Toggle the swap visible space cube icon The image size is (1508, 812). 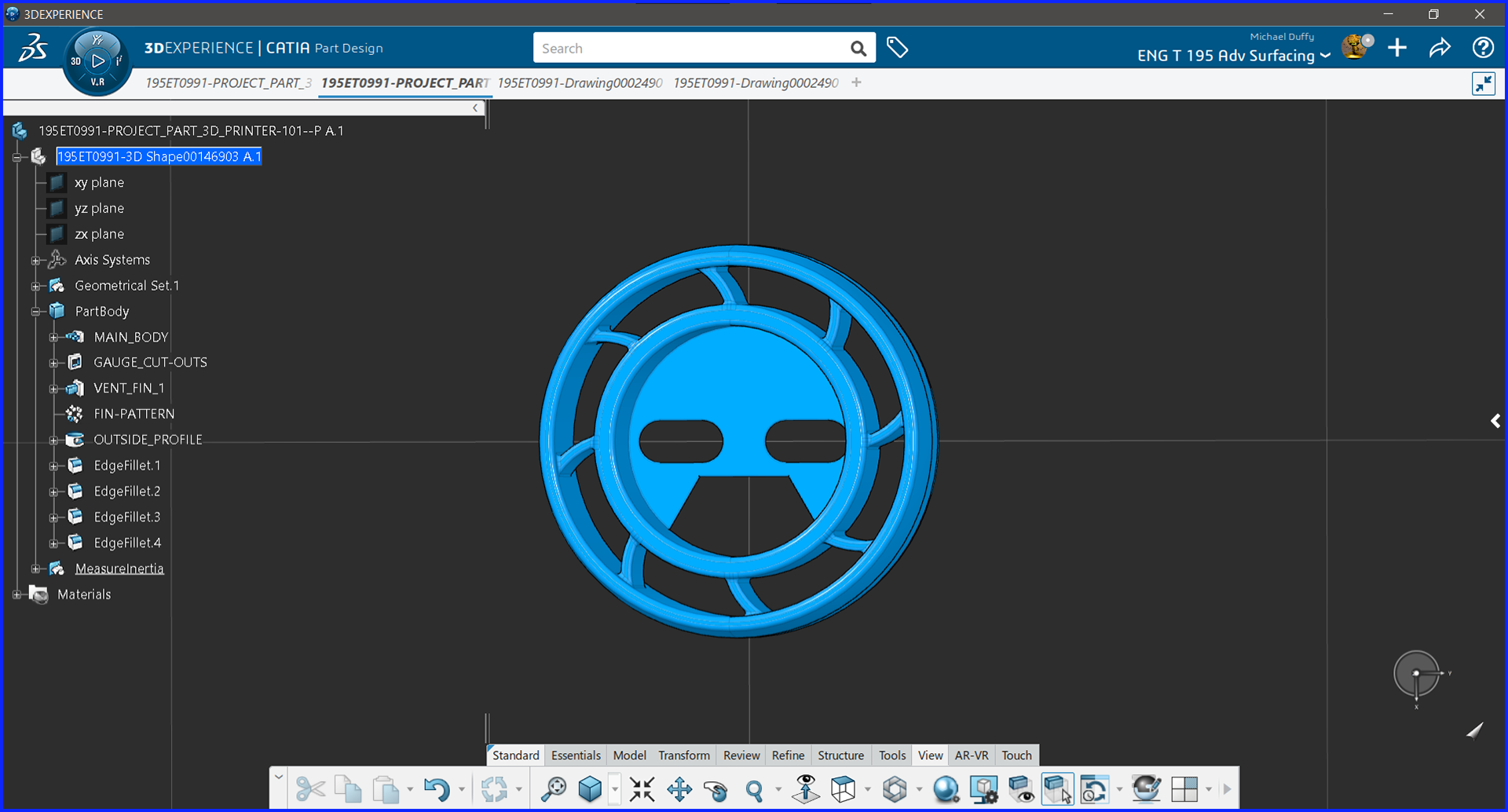pos(1058,788)
